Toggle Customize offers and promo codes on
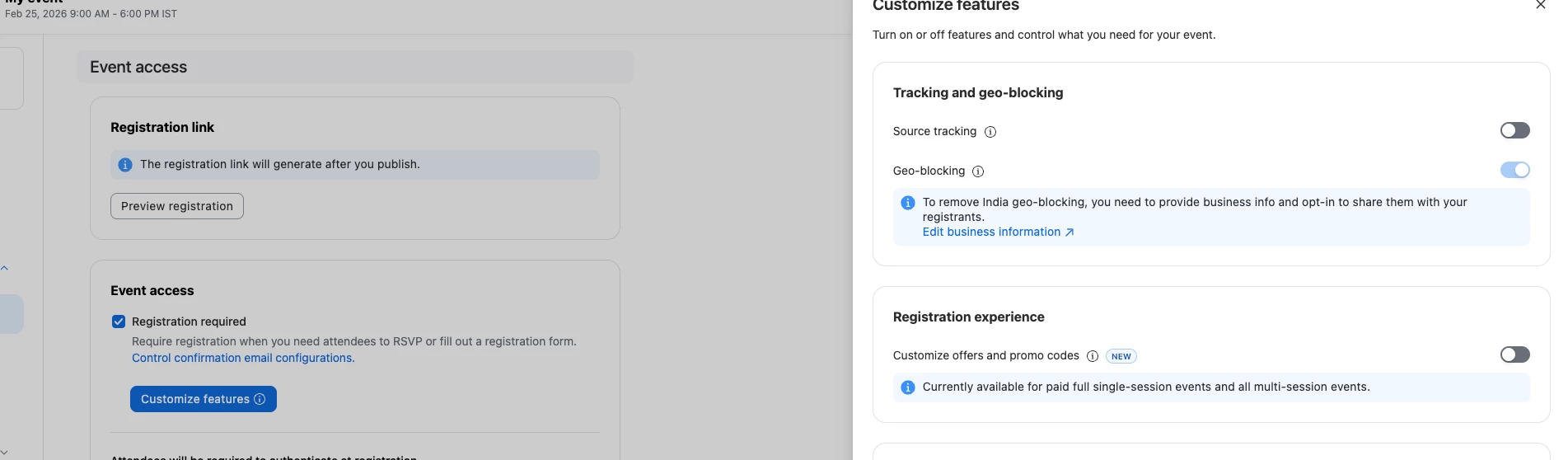The width and height of the screenshot is (1568, 460). [x=1514, y=354]
